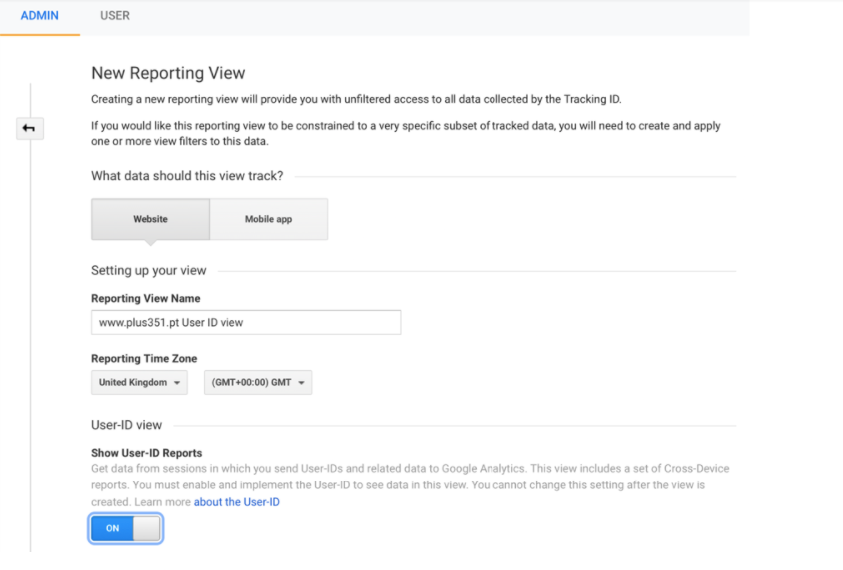Switch to the ADMIN tab
Screen dimensions: 843x570
pos(40,16)
